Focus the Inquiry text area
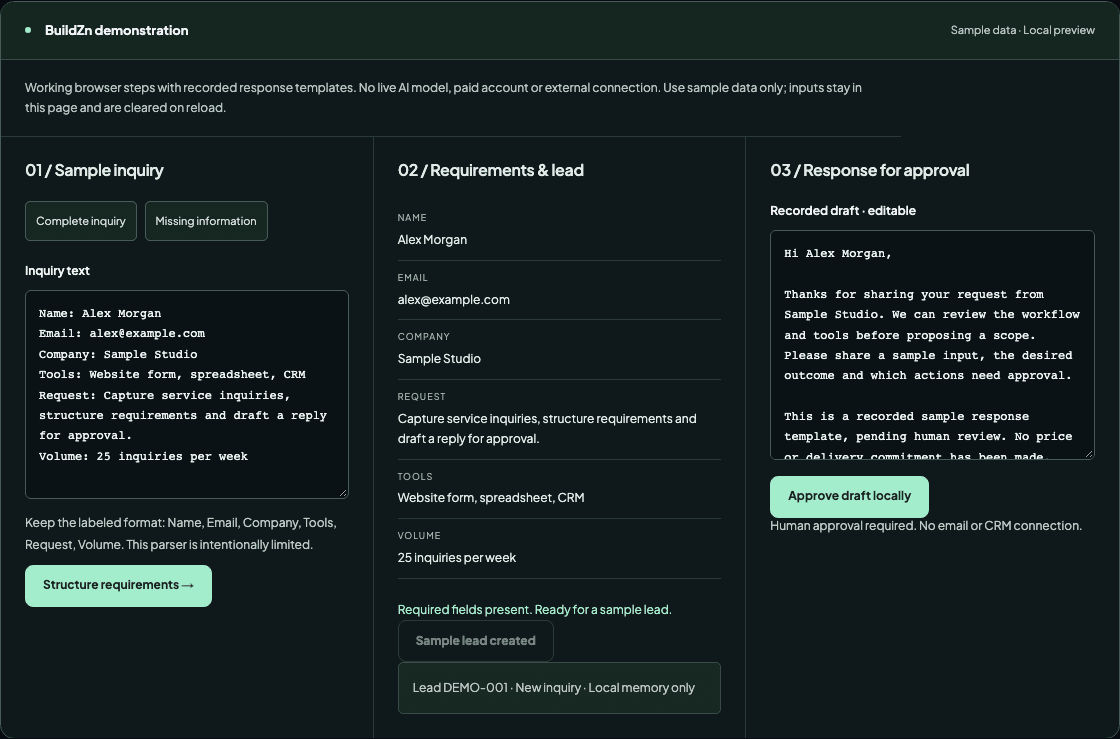Image resolution: width=1120 pixels, height=739 pixels. click(x=186, y=394)
